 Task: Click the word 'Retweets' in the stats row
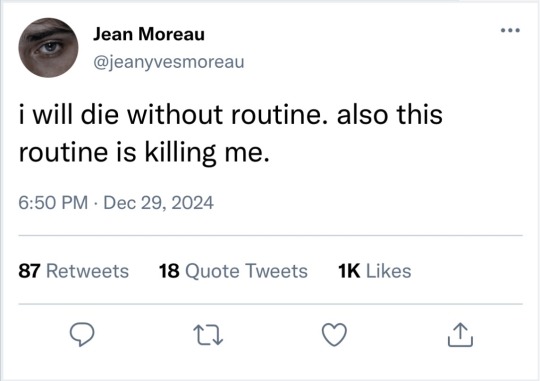point(87,271)
